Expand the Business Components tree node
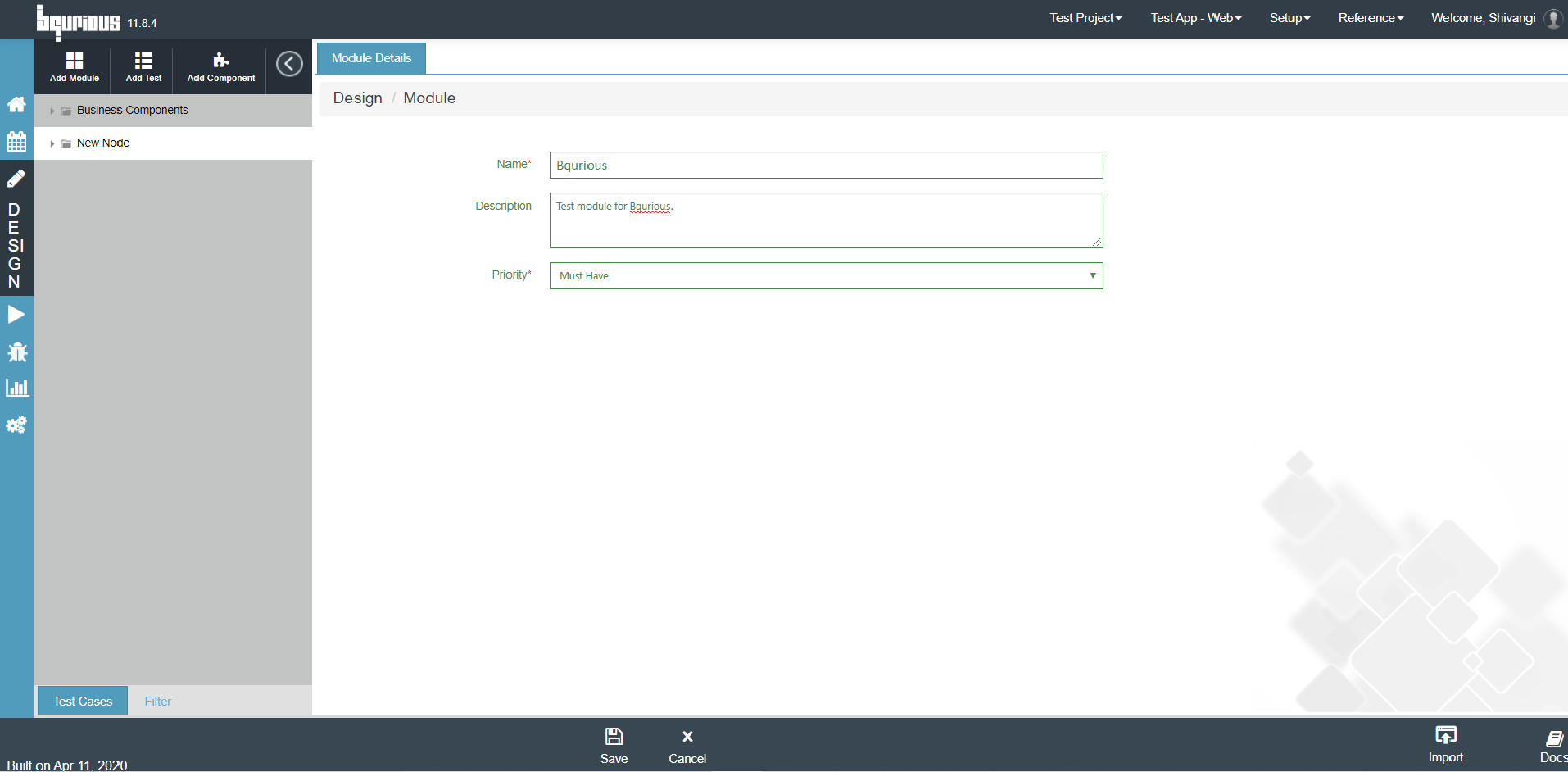Image resolution: width=1568 pixels, height=772 pixels. 52,111
